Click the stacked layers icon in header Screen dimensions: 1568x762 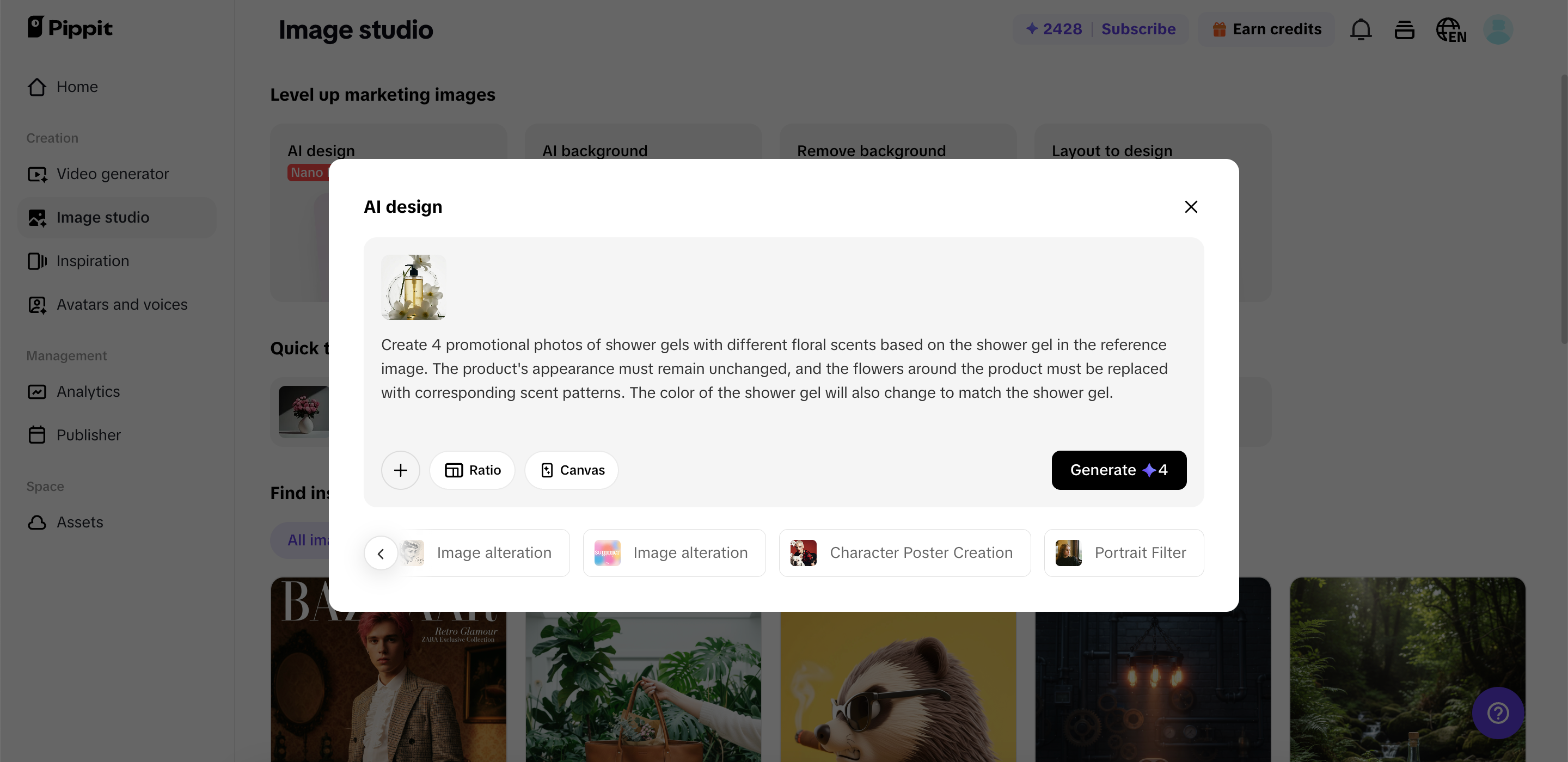tap(1404, 29)
